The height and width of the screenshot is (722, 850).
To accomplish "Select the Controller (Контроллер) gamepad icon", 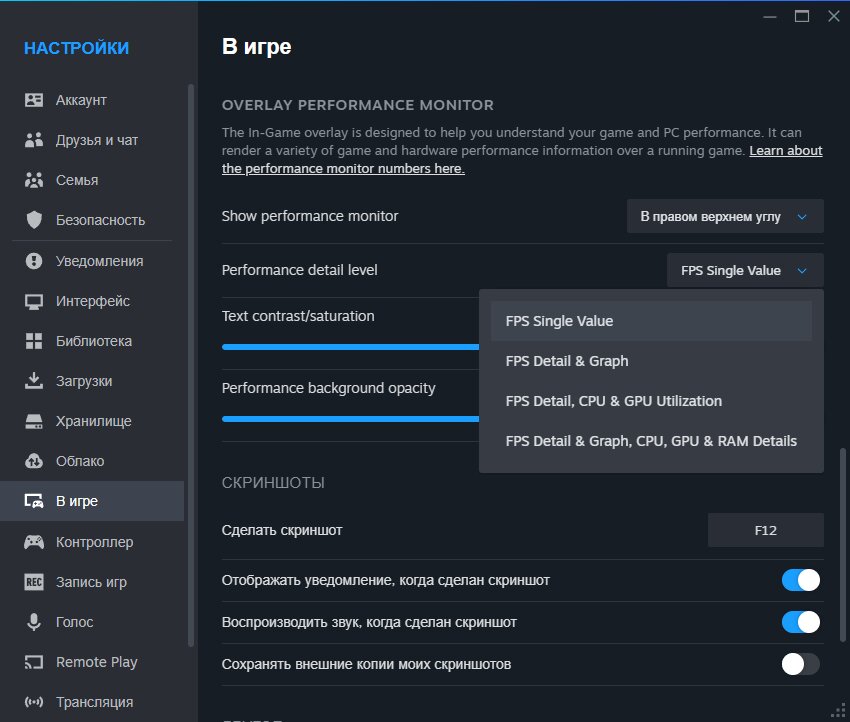I will [x=34, y=542].
